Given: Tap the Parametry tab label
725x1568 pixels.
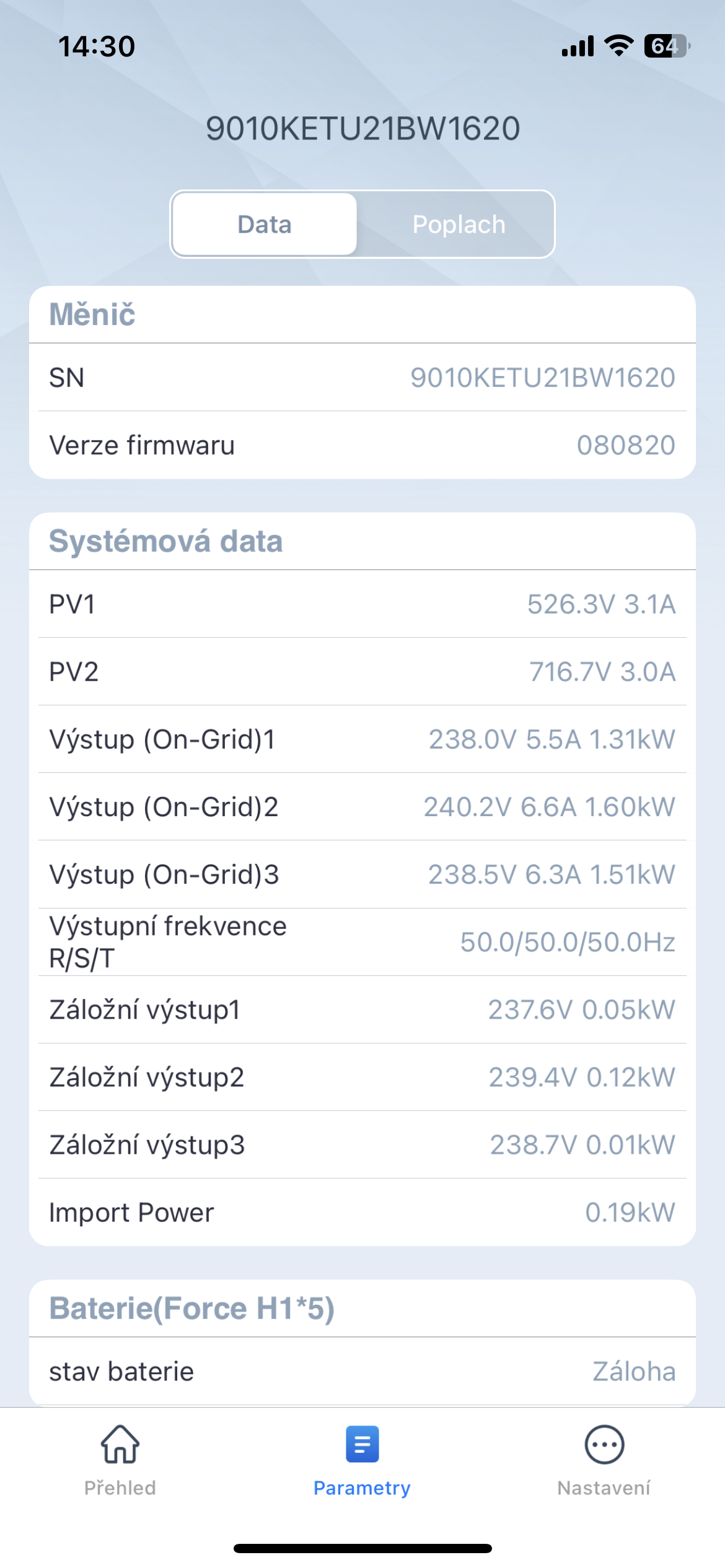Looking at the screenshot, I should pyautogui.click(x=362, y=1488).
